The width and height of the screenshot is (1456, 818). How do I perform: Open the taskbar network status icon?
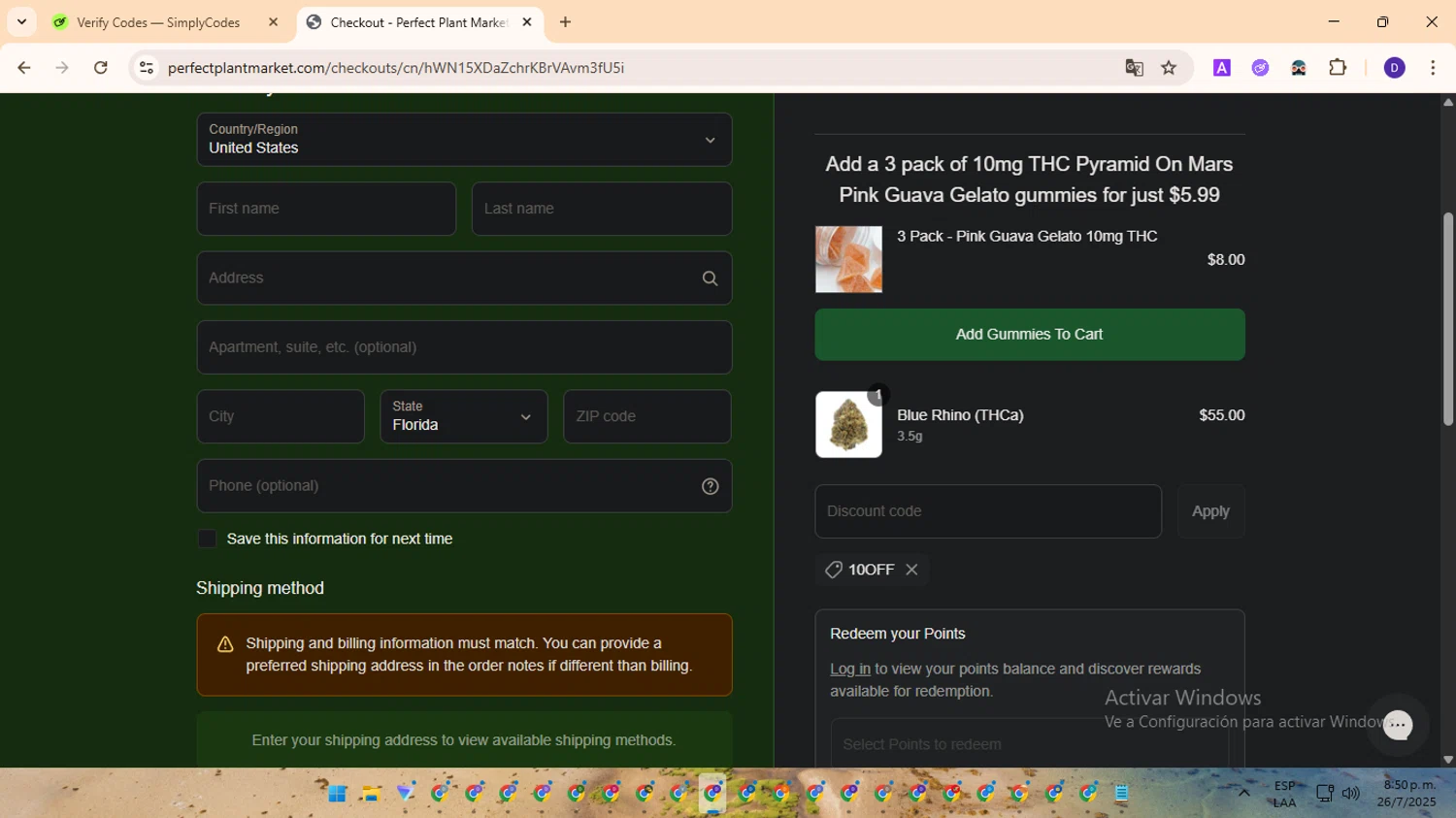1324,794
